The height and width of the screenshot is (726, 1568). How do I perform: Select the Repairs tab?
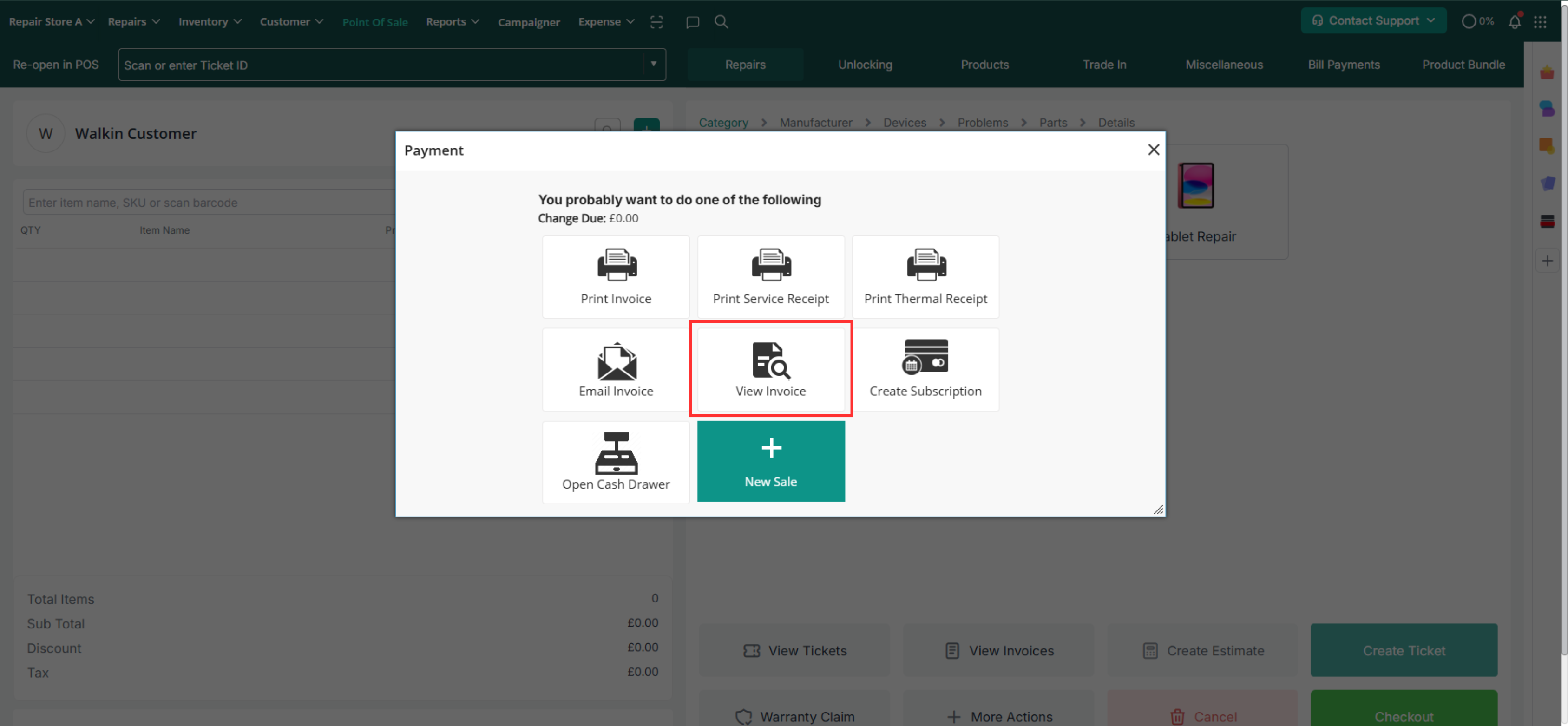(x=745, y=65)
